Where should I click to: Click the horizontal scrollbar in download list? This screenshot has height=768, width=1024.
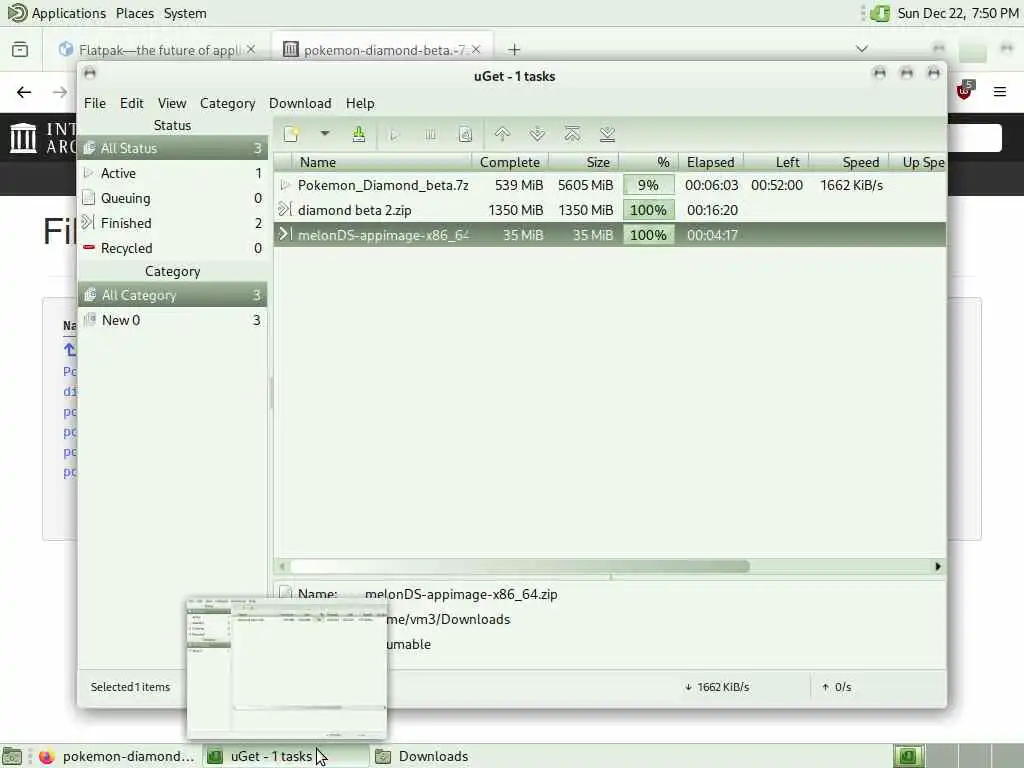[x=519, y=566]
